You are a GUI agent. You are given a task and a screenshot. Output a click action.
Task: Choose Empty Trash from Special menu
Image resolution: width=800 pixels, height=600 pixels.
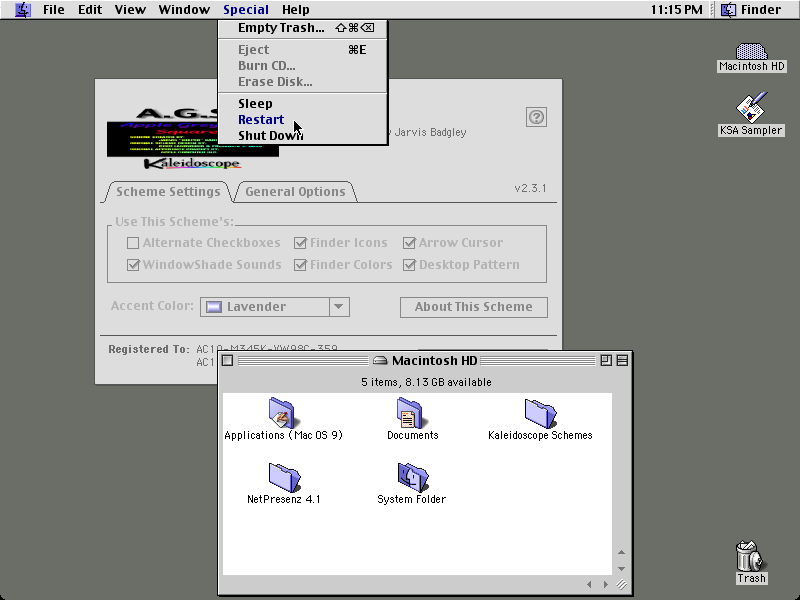[303, 28]
